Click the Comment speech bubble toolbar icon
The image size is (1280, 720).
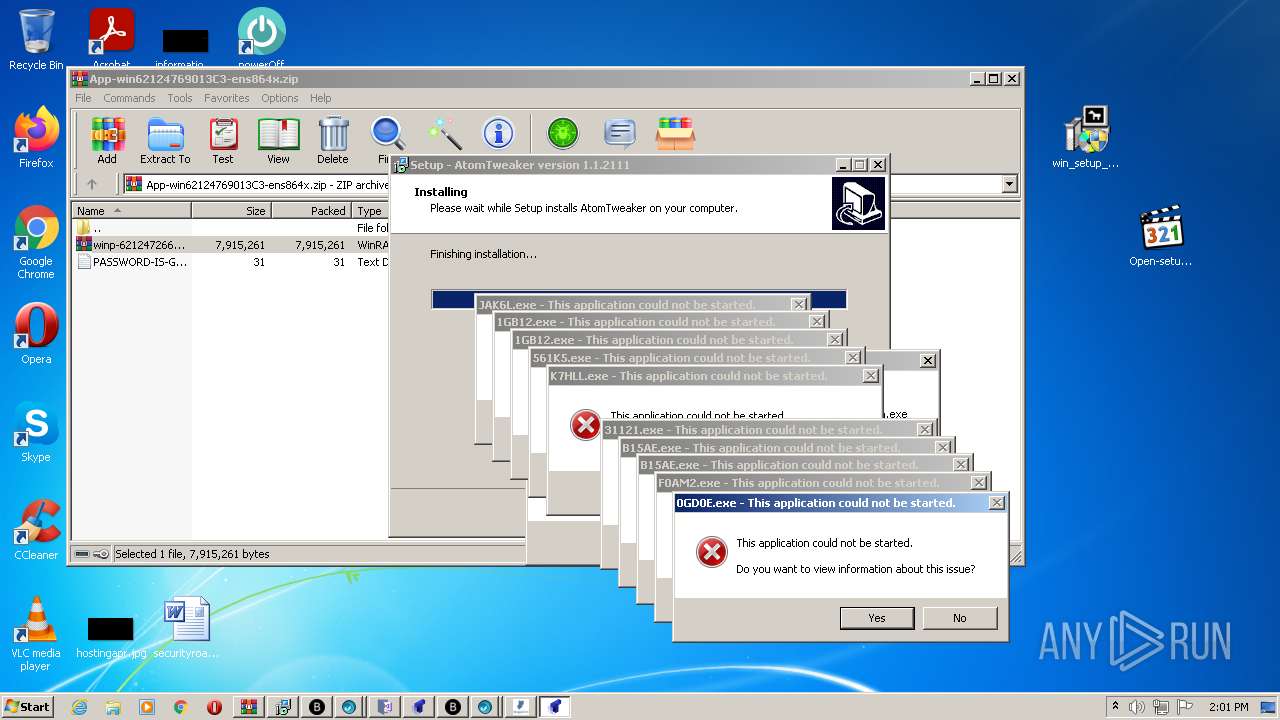620,134
